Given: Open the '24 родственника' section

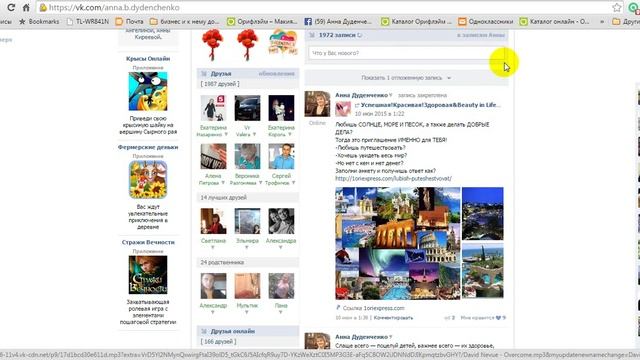Looking at the screenshot, I should pyautogui.click(x=248, y=262).
